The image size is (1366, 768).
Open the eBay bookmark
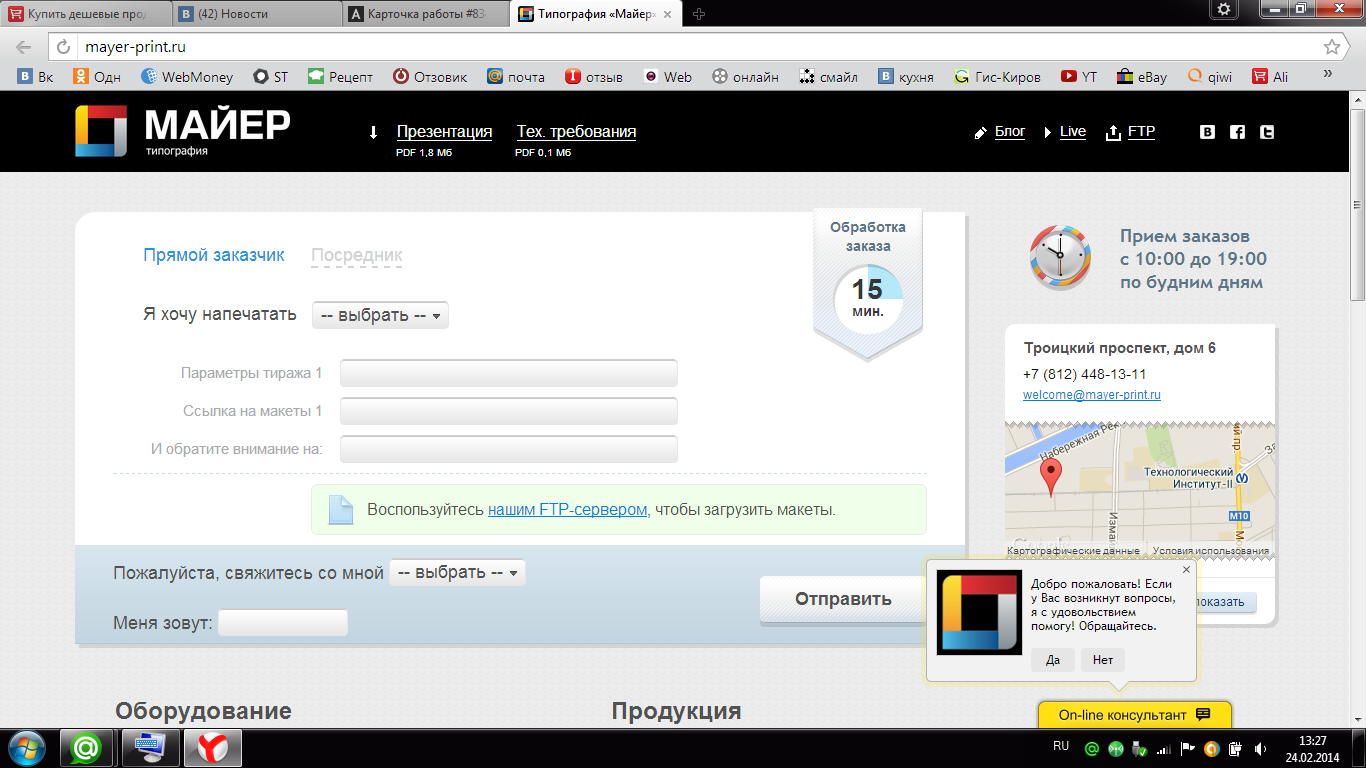[x=1142, y=76]
